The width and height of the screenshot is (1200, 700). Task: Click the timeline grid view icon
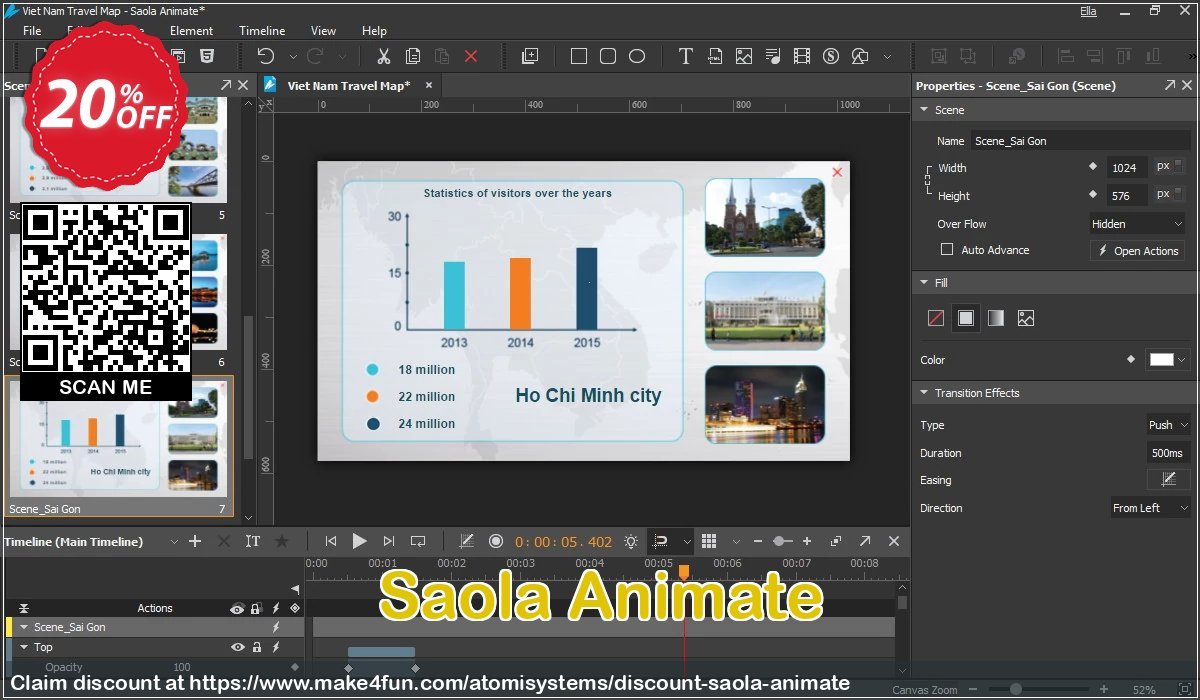coord(709,541)
